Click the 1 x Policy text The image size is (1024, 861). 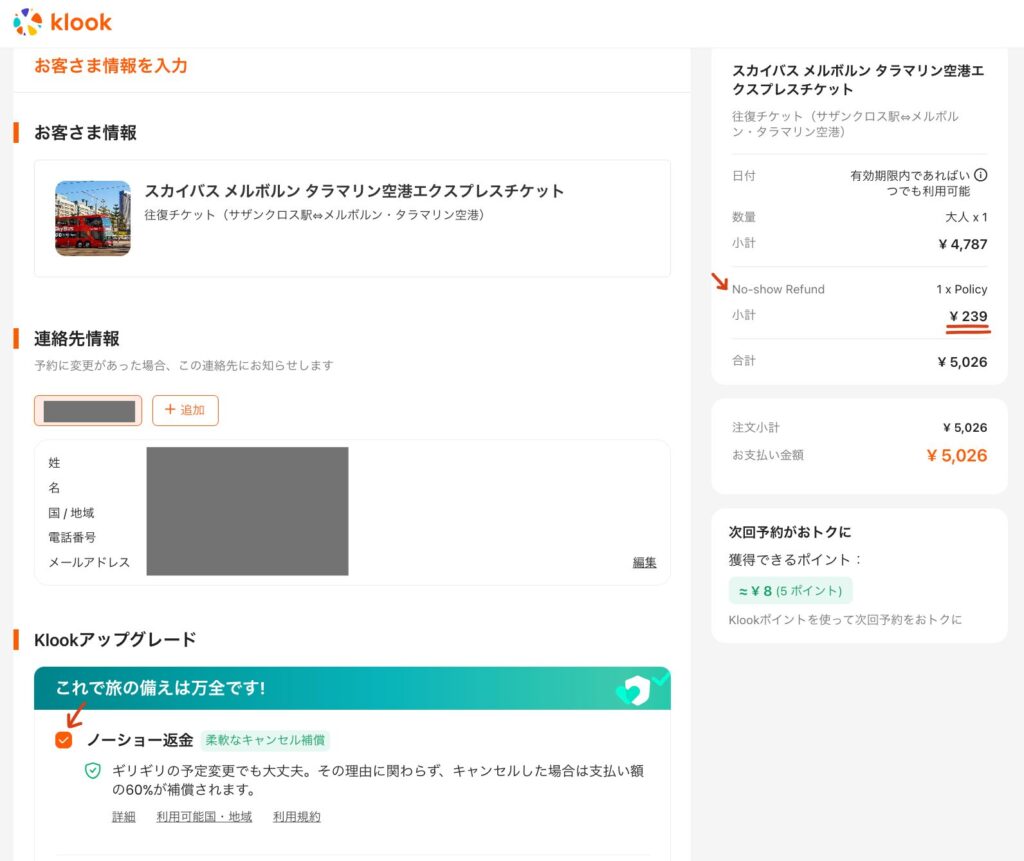tap(961, 289)
